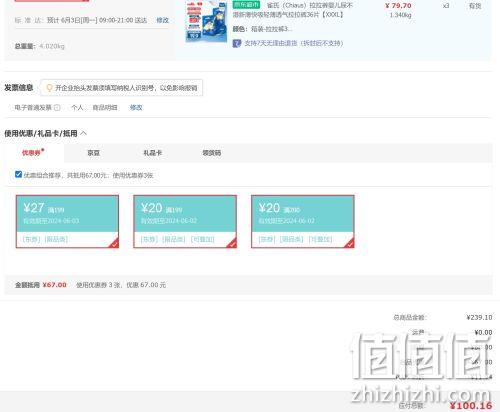
Task: Click 修改 link next to delivery time
Action: pyautogui.click(x=163, y=20)
